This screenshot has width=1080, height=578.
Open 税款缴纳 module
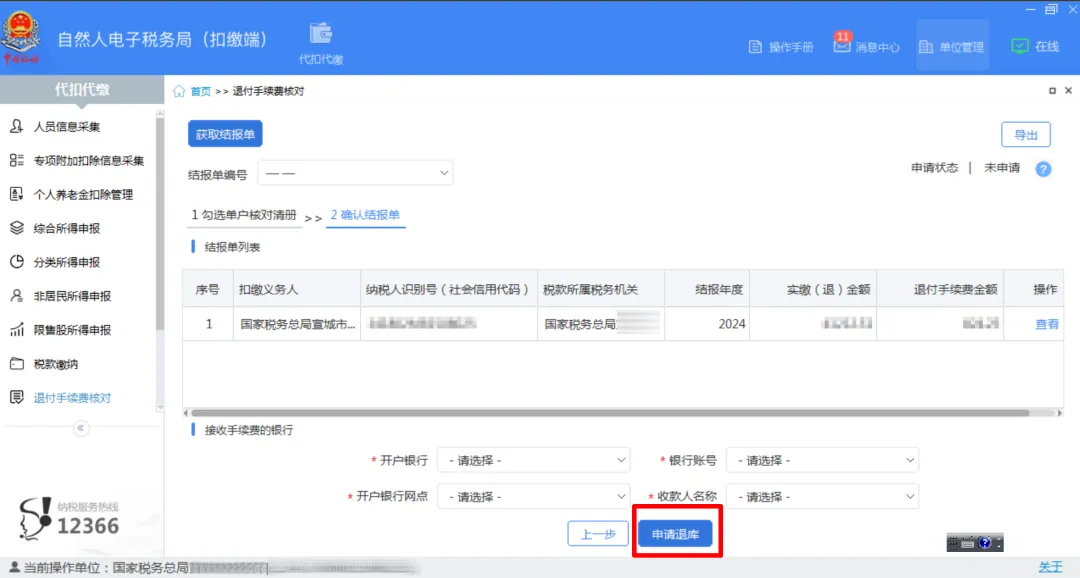(60, 363)
